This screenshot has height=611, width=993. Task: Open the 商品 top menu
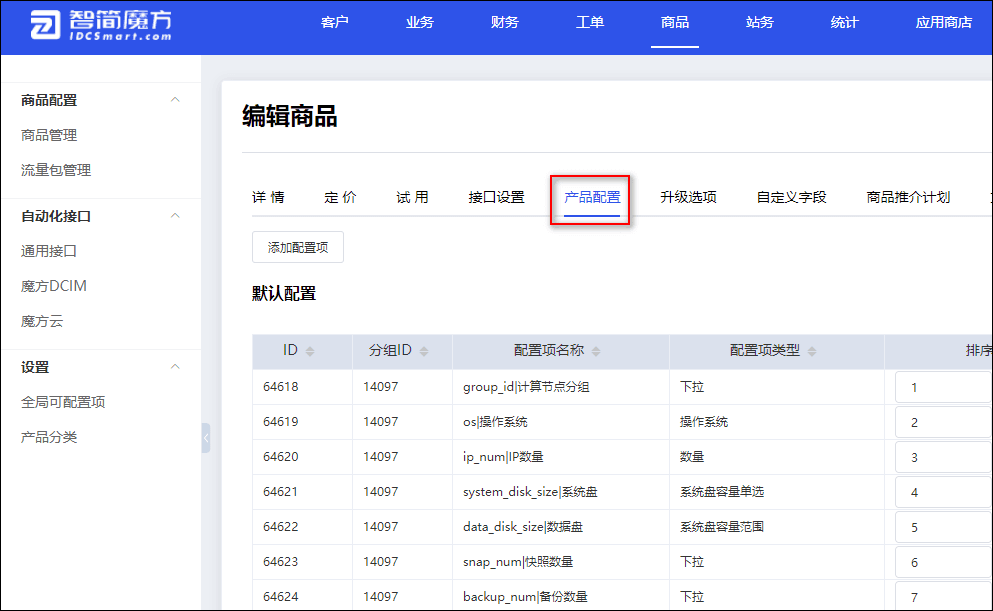coord(674,23)
